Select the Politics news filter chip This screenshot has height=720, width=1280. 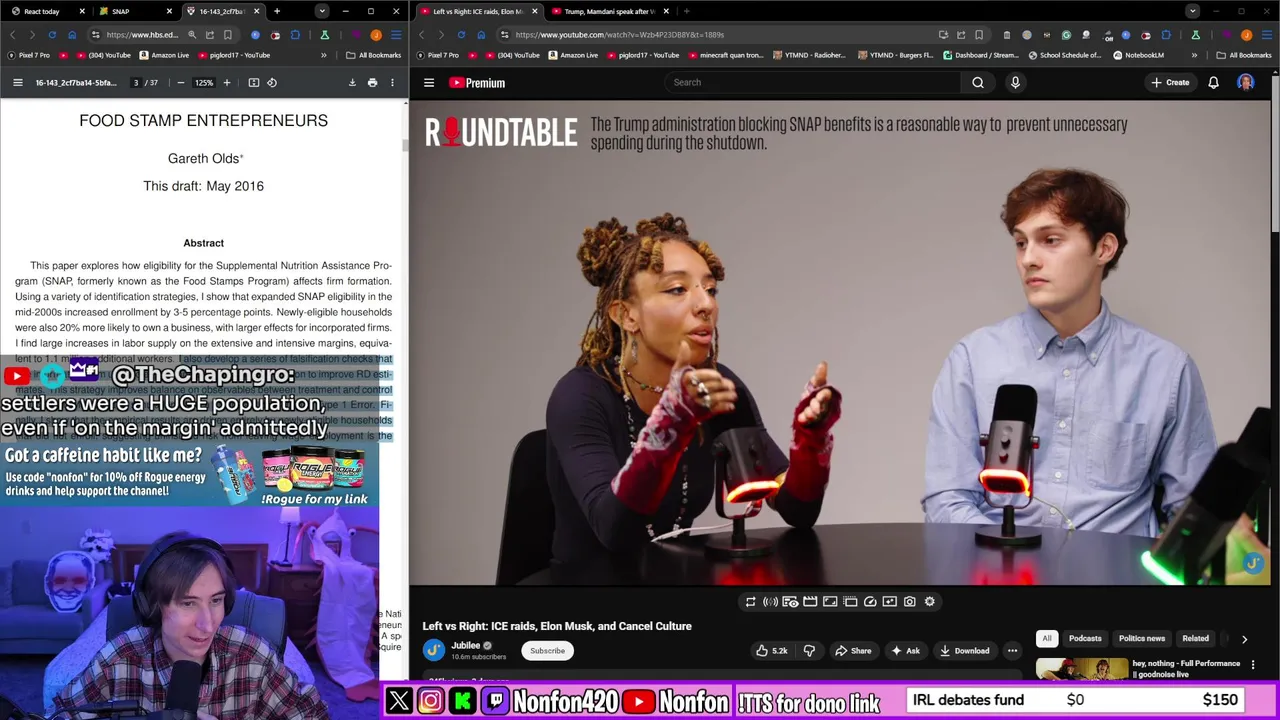pos(1141,638)
